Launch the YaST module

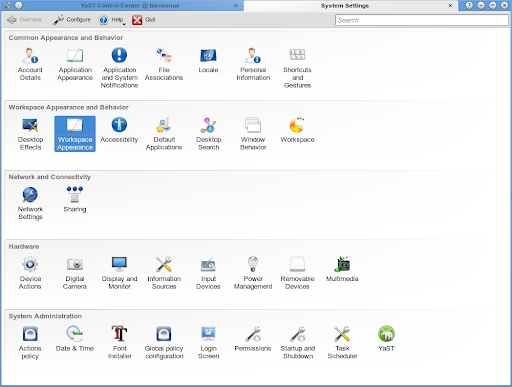tap(386, 339)
